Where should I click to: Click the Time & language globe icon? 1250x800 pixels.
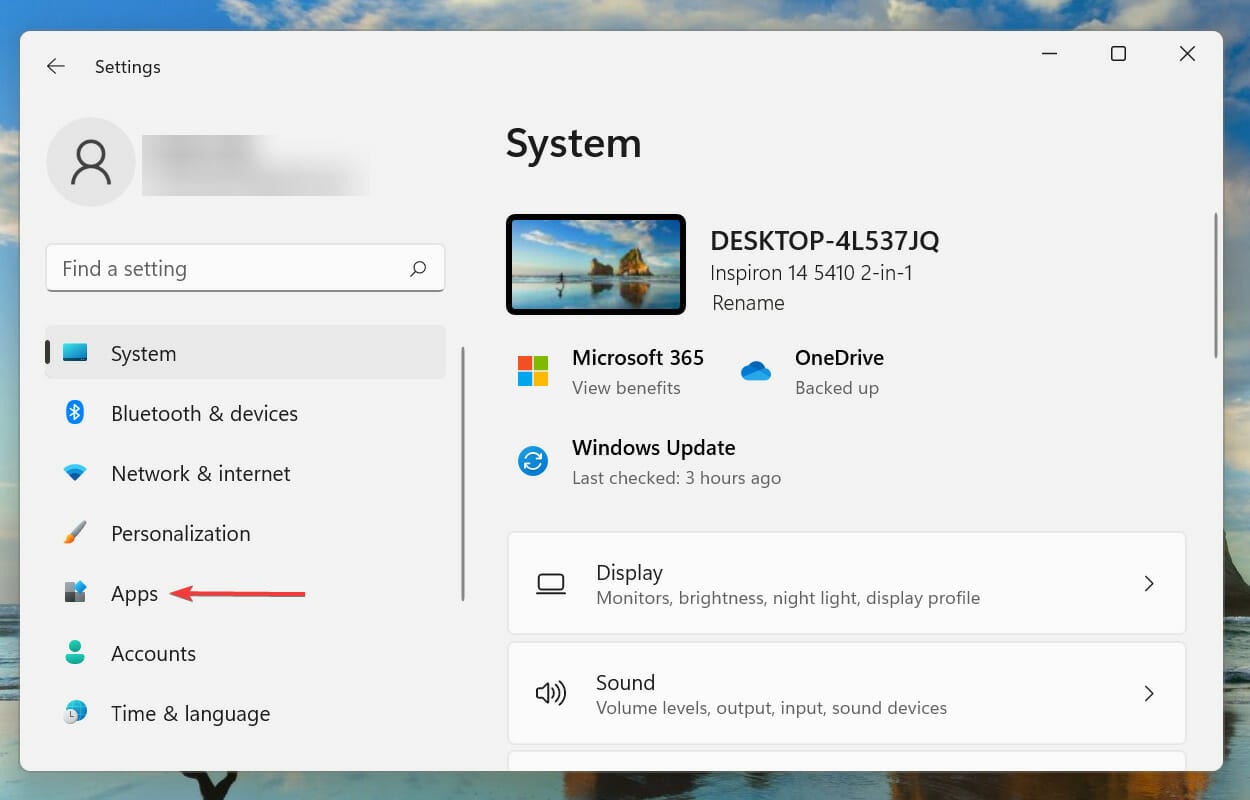[75, 713]
